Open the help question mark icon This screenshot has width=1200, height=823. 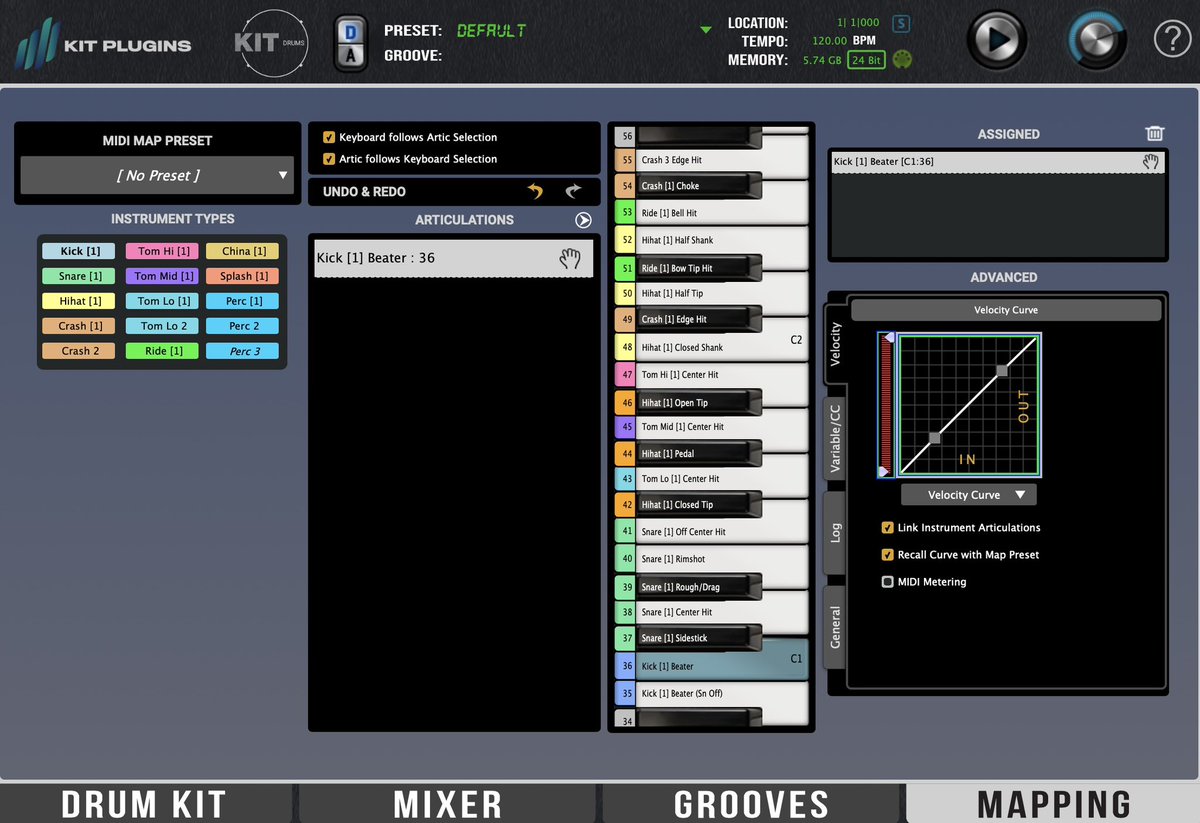point(1172,40)
